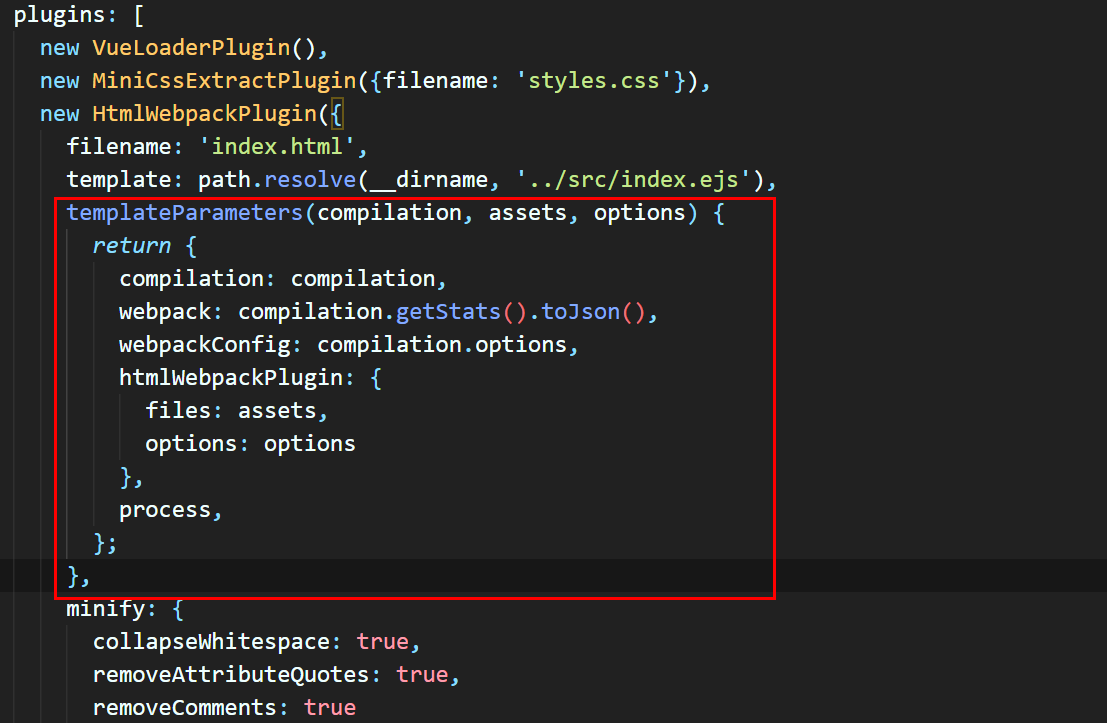This screenshot has height=723, width=1107.
Task: Click the 'minify' property key
Action: pos(106,609)
